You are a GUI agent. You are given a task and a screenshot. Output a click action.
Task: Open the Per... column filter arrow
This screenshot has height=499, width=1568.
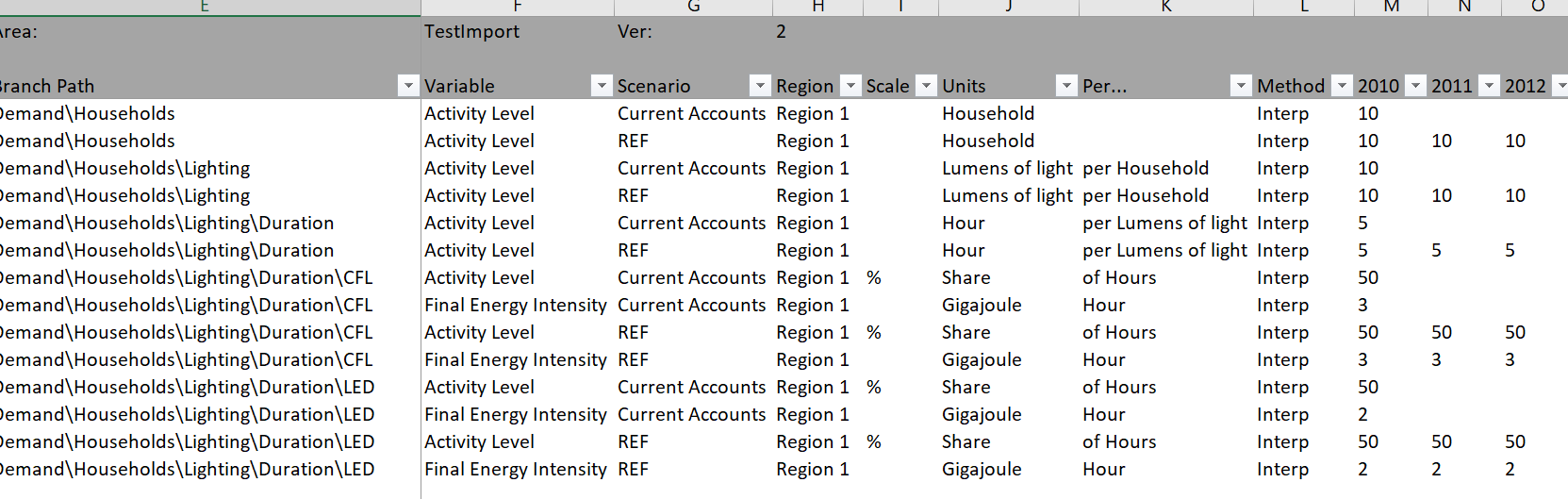[x=1241, y=86]
